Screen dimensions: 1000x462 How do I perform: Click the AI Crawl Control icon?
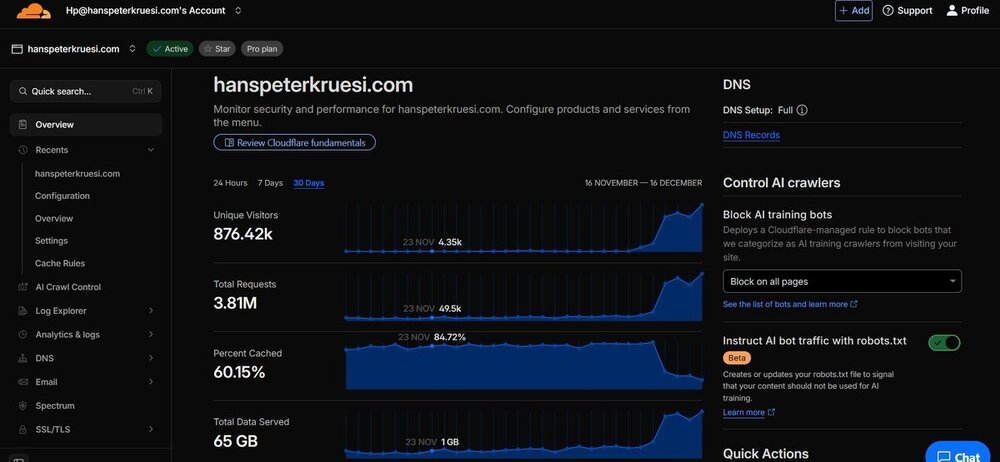pyautogui.click(x=23, y=287)
